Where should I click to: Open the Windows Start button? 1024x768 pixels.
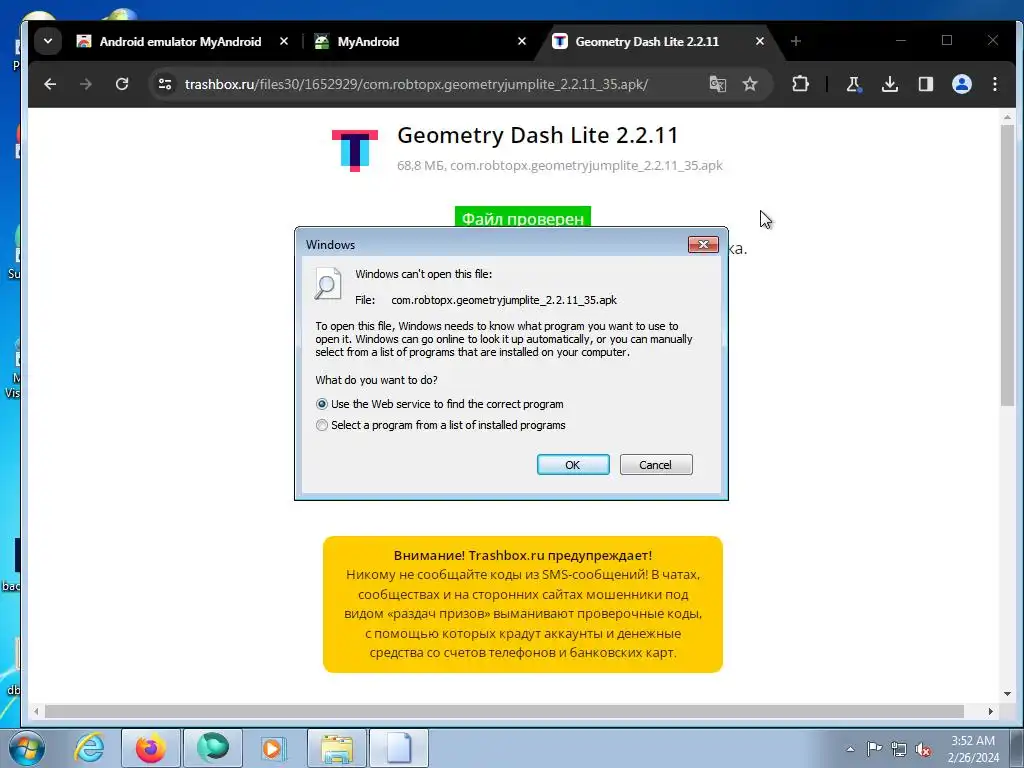[x=27, y=748]
